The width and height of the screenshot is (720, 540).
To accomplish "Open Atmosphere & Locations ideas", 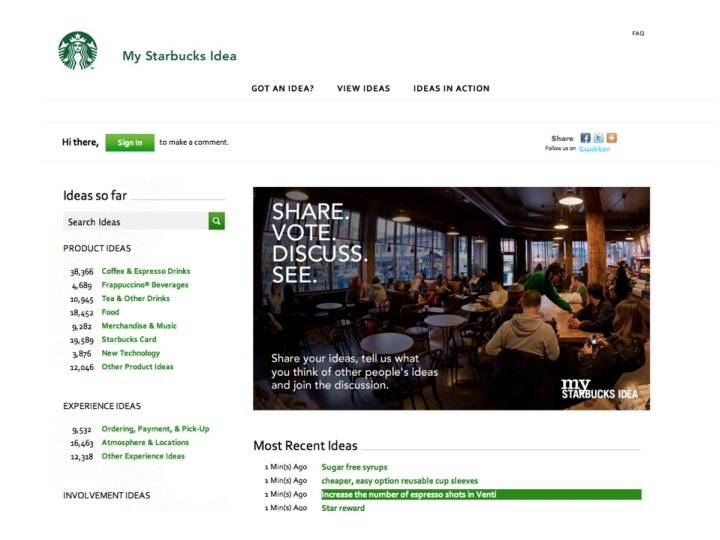I will coord(145,442).
